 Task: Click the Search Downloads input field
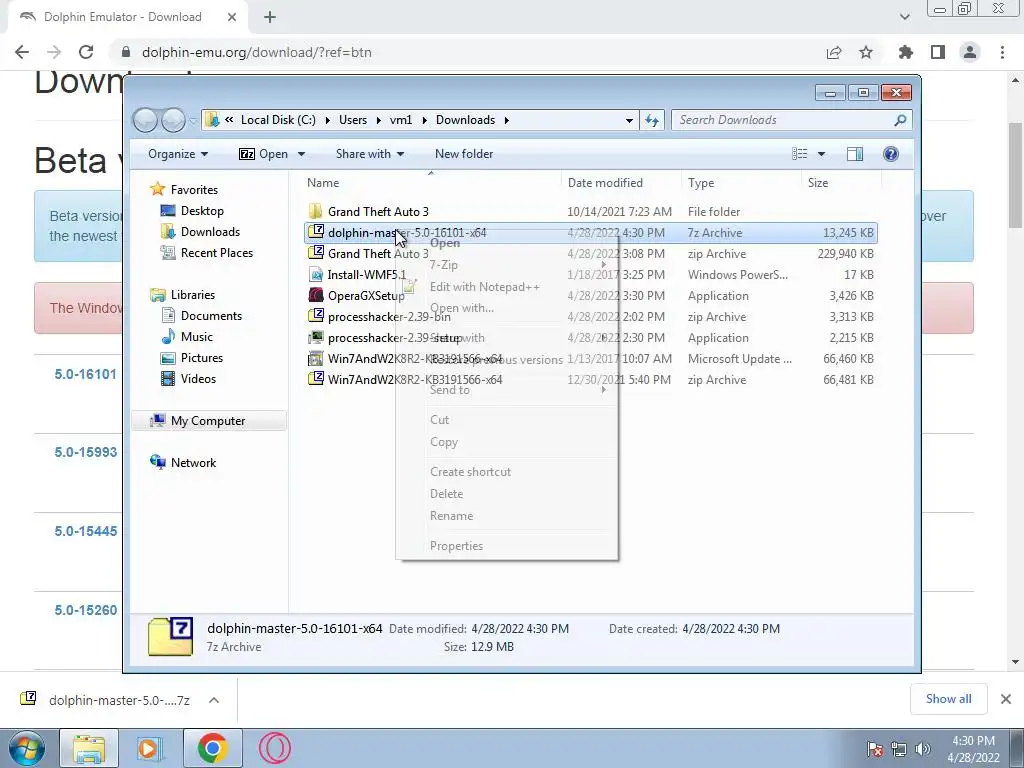[x=782, y=120]
